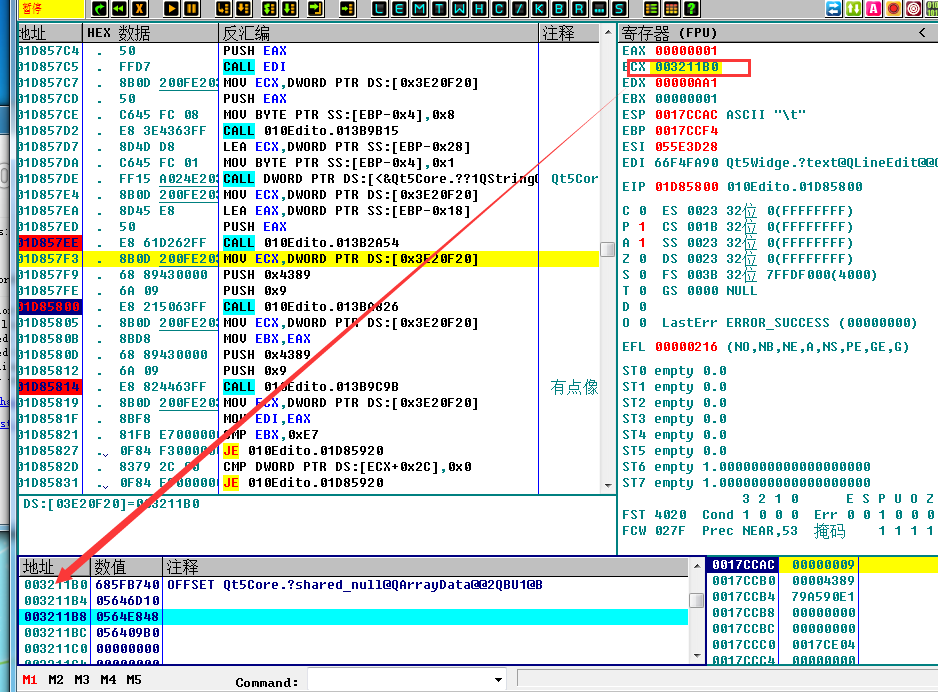Click the EAX register value 00000001
938x692 pixels.
point(686,51)
